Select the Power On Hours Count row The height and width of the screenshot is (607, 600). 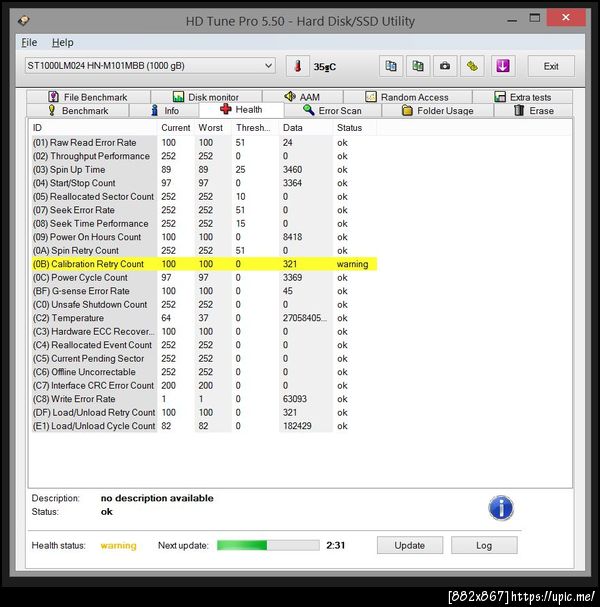coord(204,237)
